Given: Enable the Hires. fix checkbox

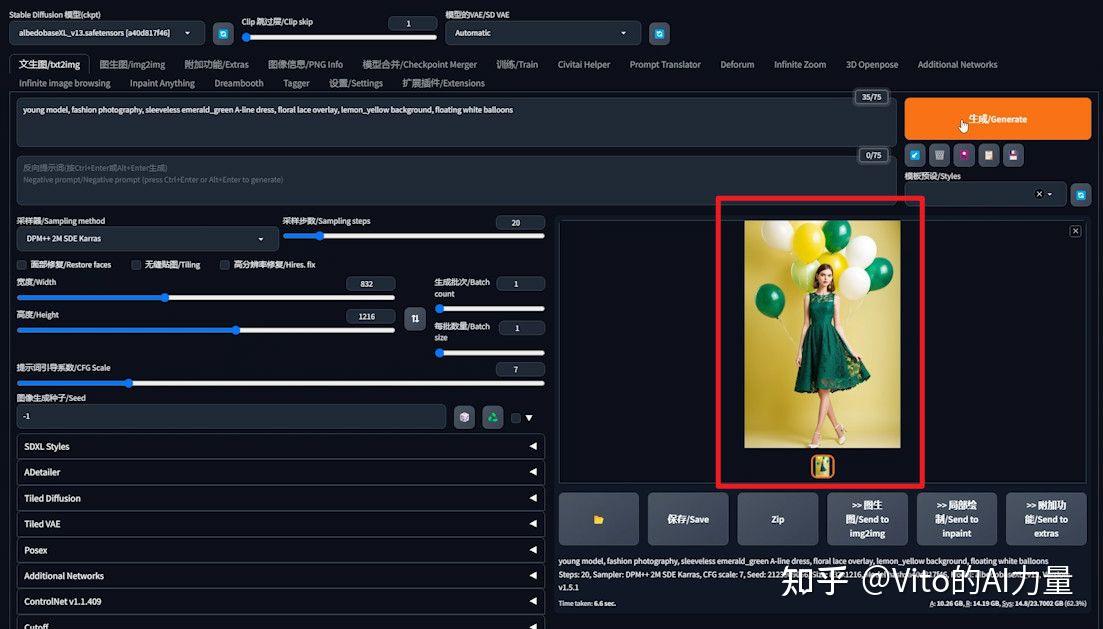Looking at the screenshot, I should 224,265.
